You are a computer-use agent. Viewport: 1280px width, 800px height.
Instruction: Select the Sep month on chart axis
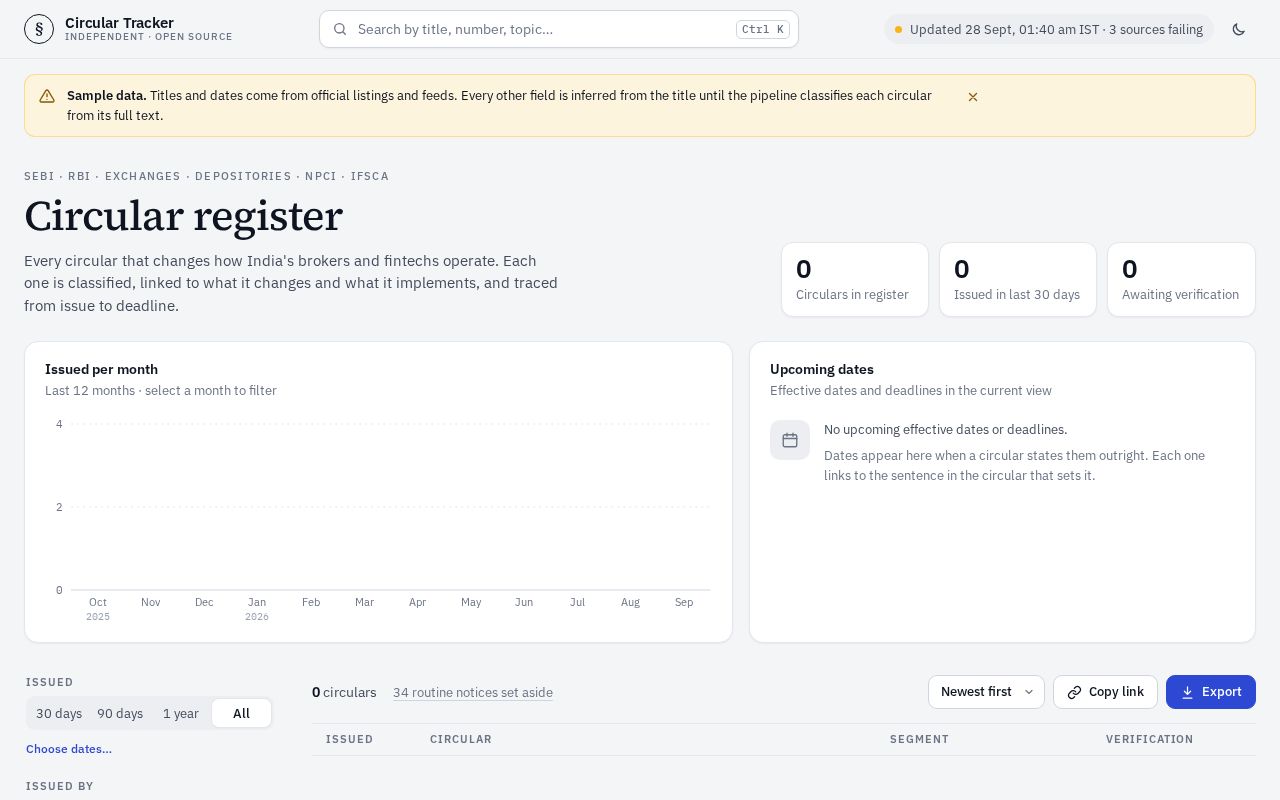tap(684, 602)
